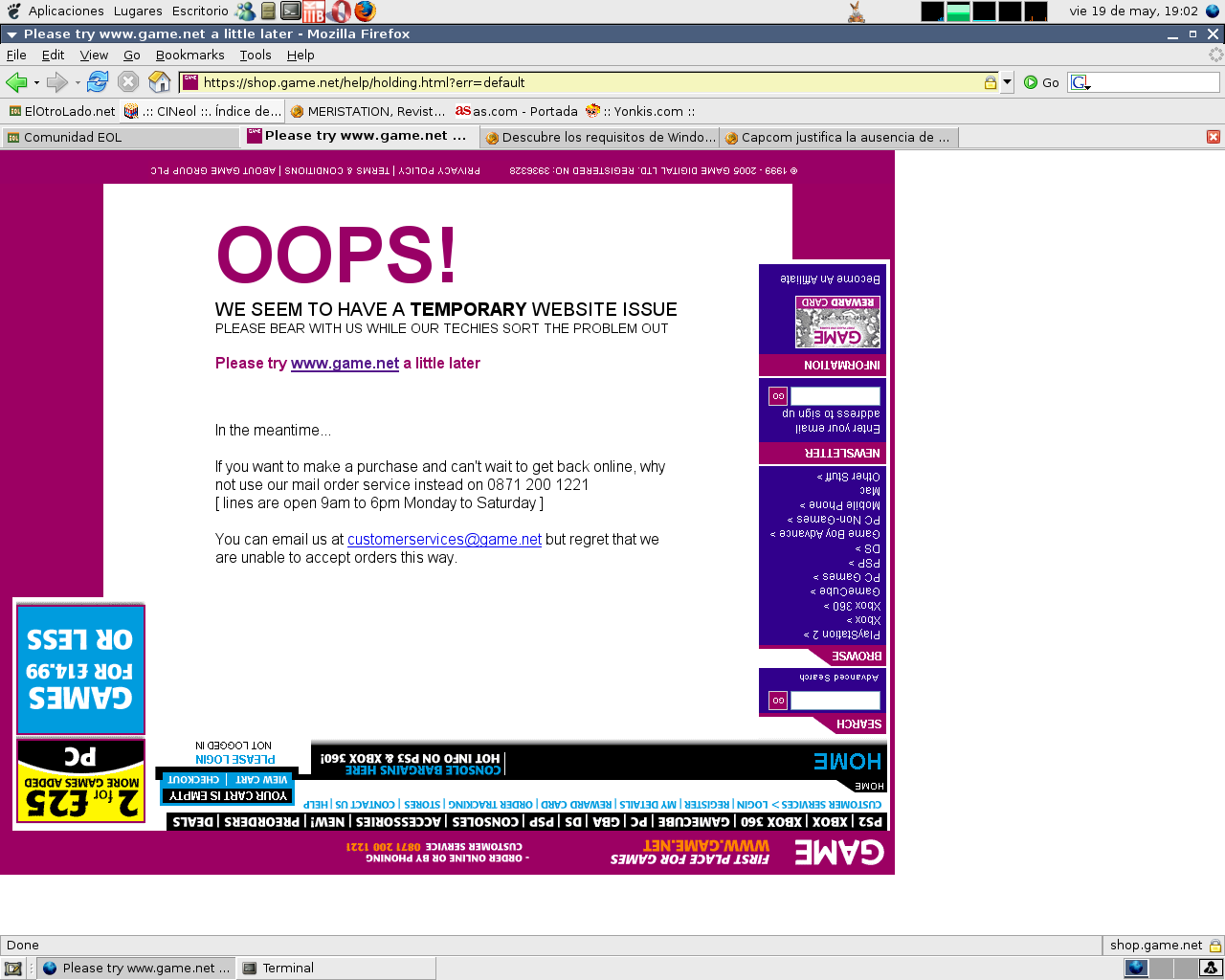Open the Bookmarks menu
Screen dimensions: 1225x980
[x=189, y=55]
